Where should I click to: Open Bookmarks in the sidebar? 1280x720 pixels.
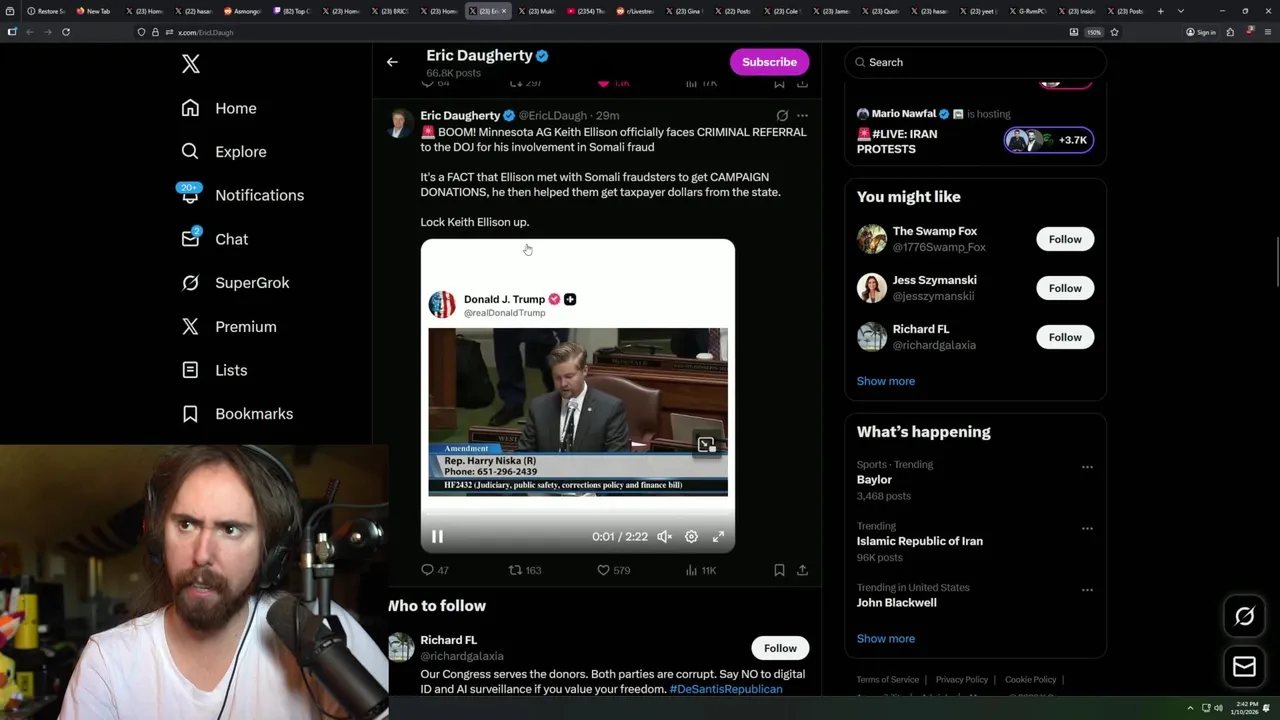[238, 414]
